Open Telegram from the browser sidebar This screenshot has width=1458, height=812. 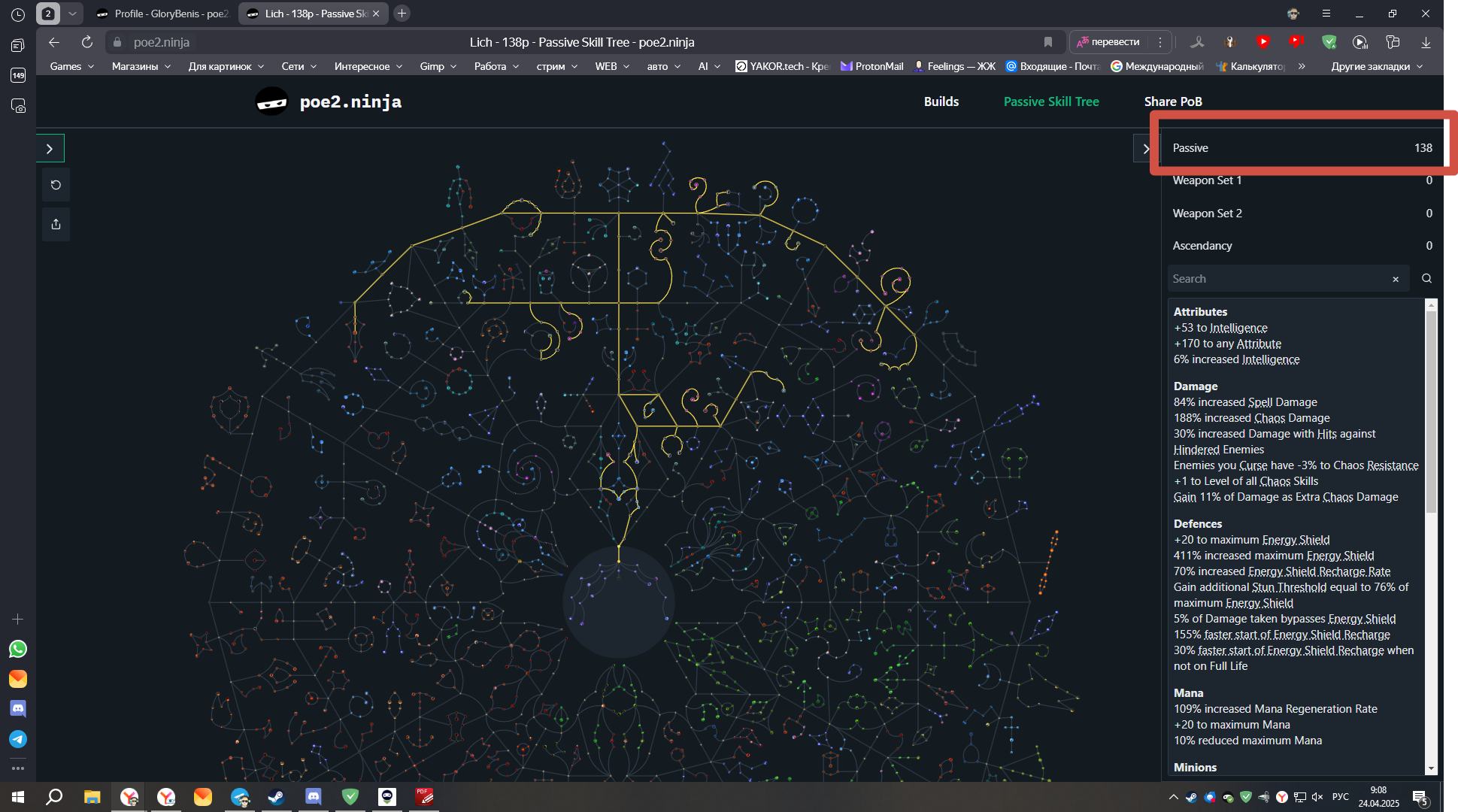18,739
